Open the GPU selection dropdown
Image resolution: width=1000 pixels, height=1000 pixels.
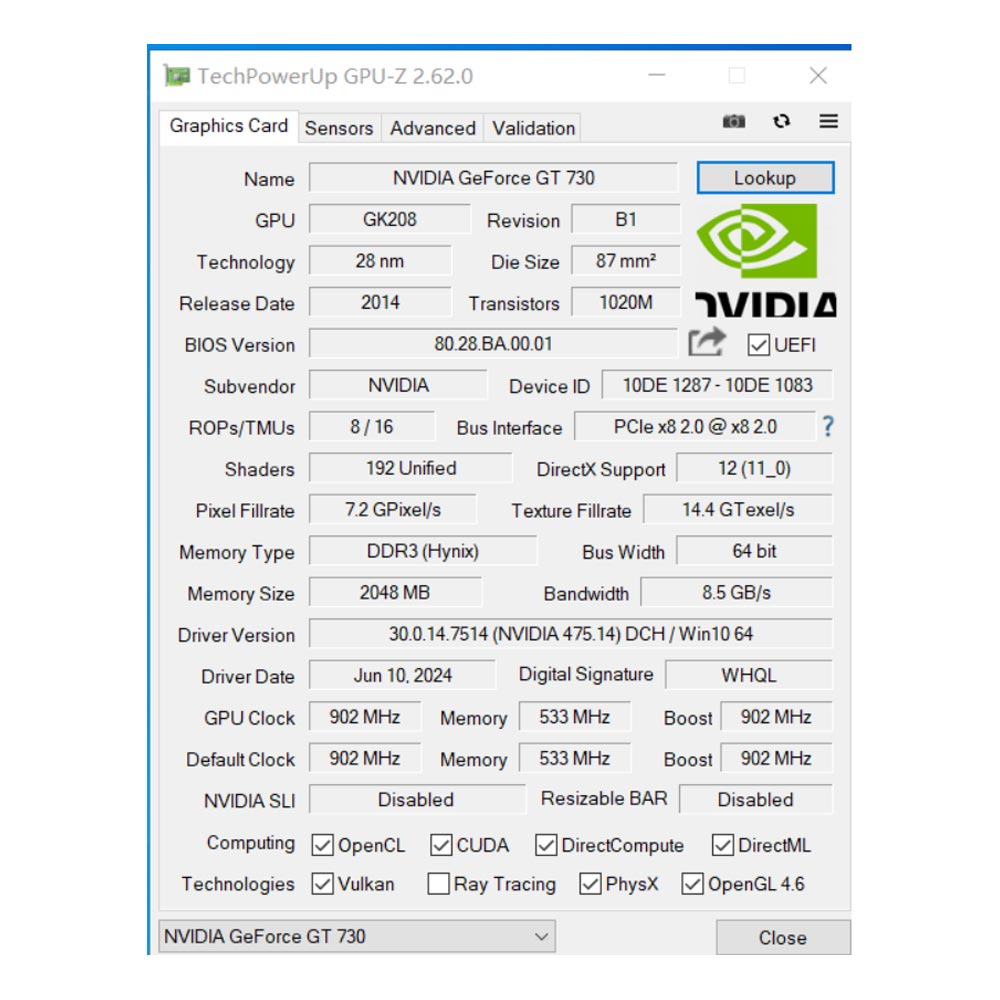point(357,936)
